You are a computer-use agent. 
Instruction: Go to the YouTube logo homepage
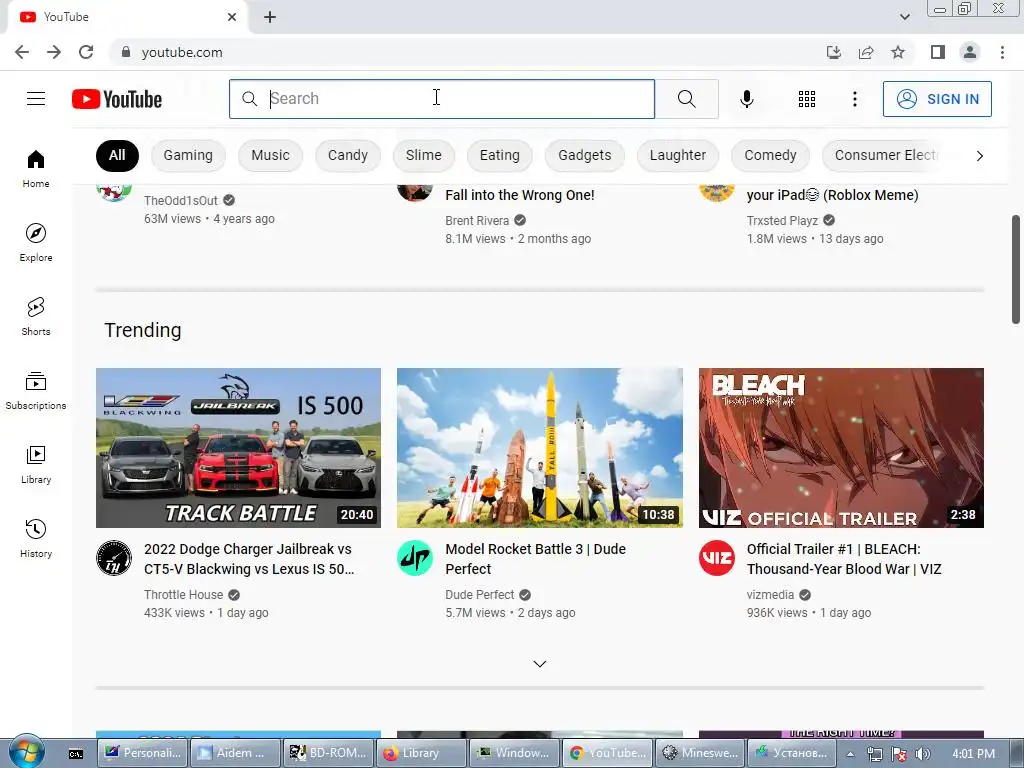117,99
